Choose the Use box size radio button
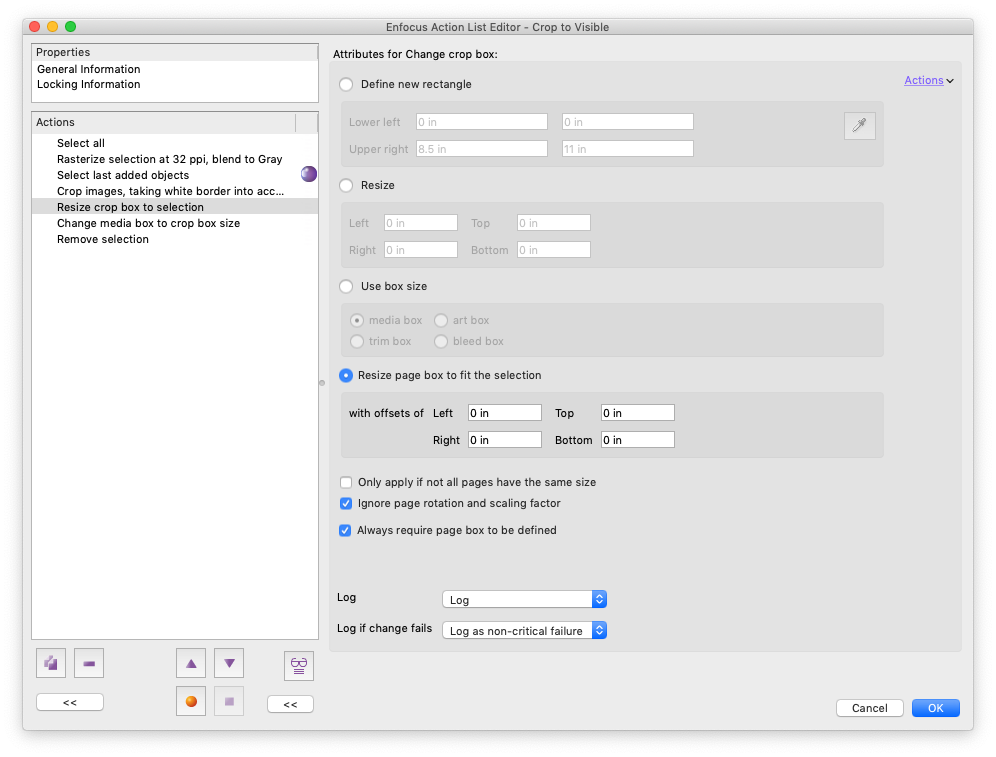 347,286
